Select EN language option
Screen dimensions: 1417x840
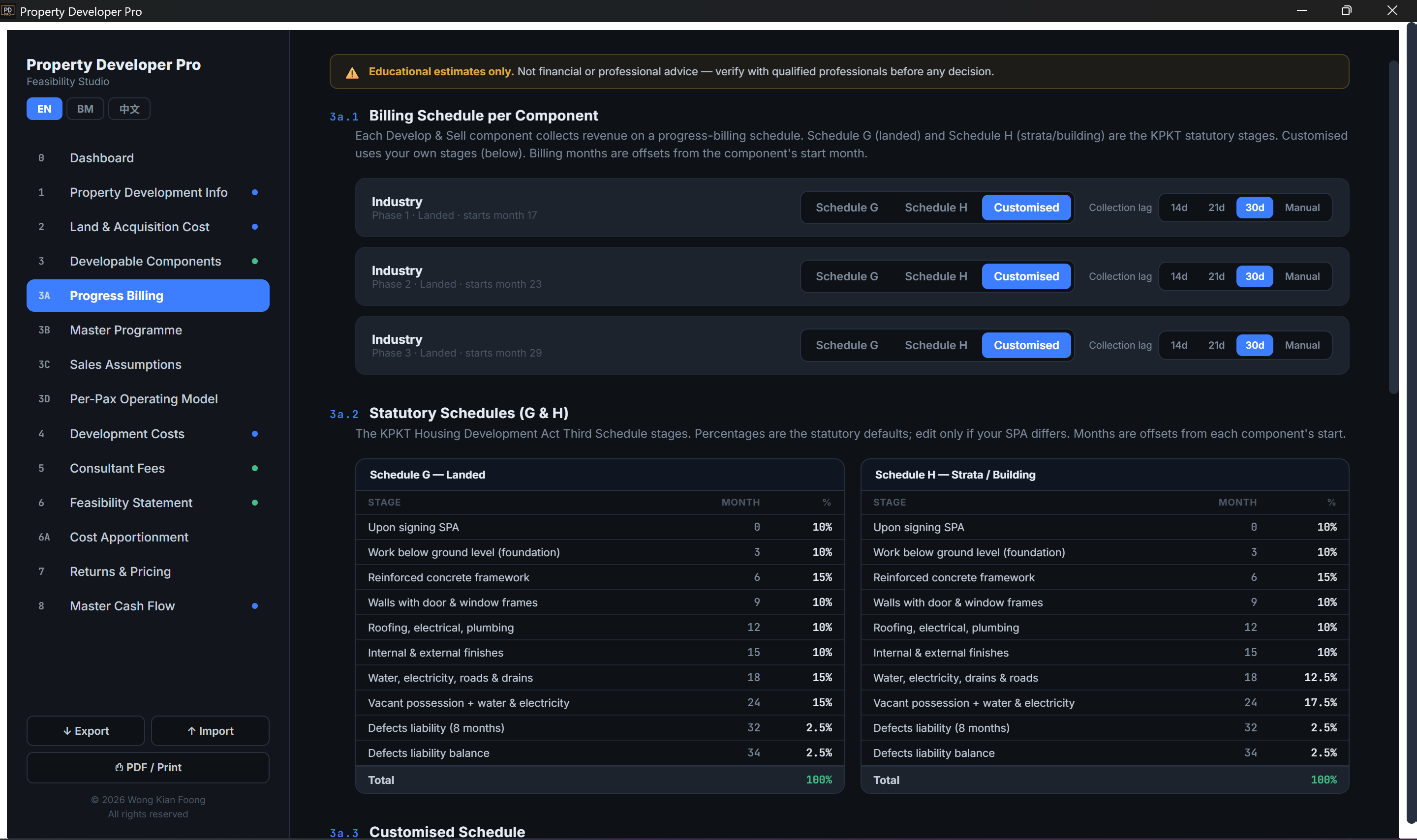44,109
